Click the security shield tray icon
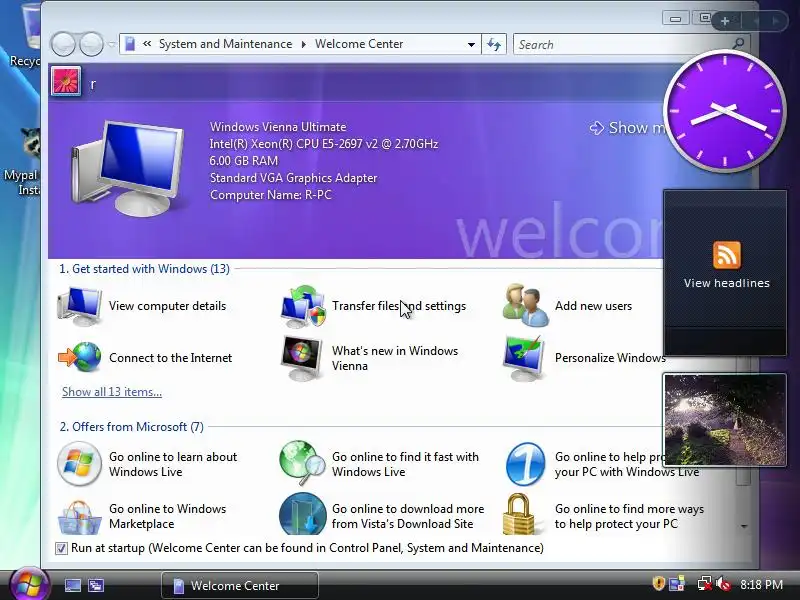 click(658, 583)
